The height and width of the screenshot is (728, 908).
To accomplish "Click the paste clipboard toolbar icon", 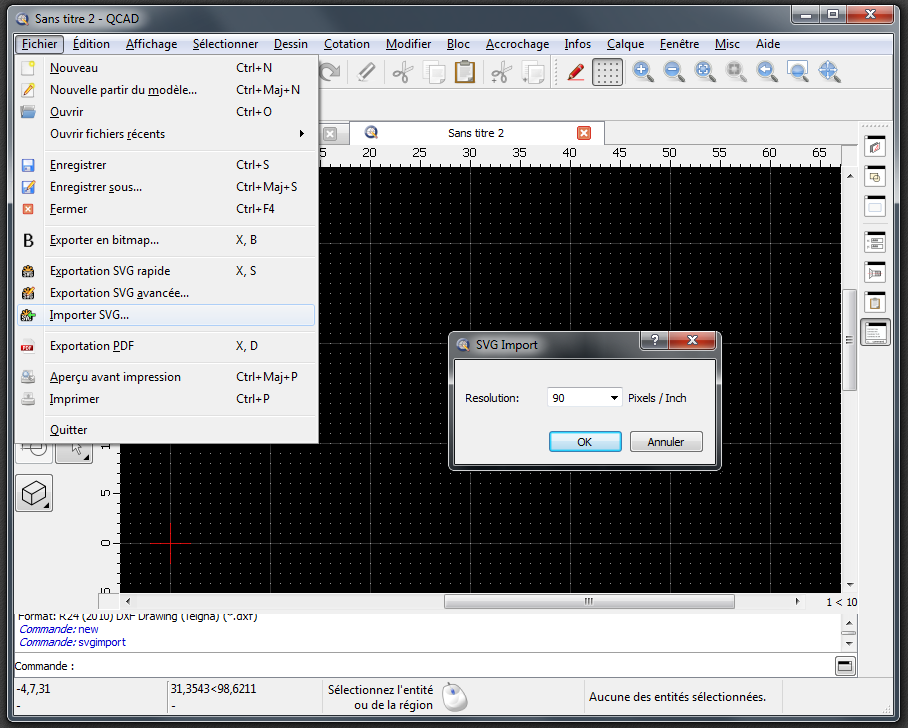I will 464,72.
